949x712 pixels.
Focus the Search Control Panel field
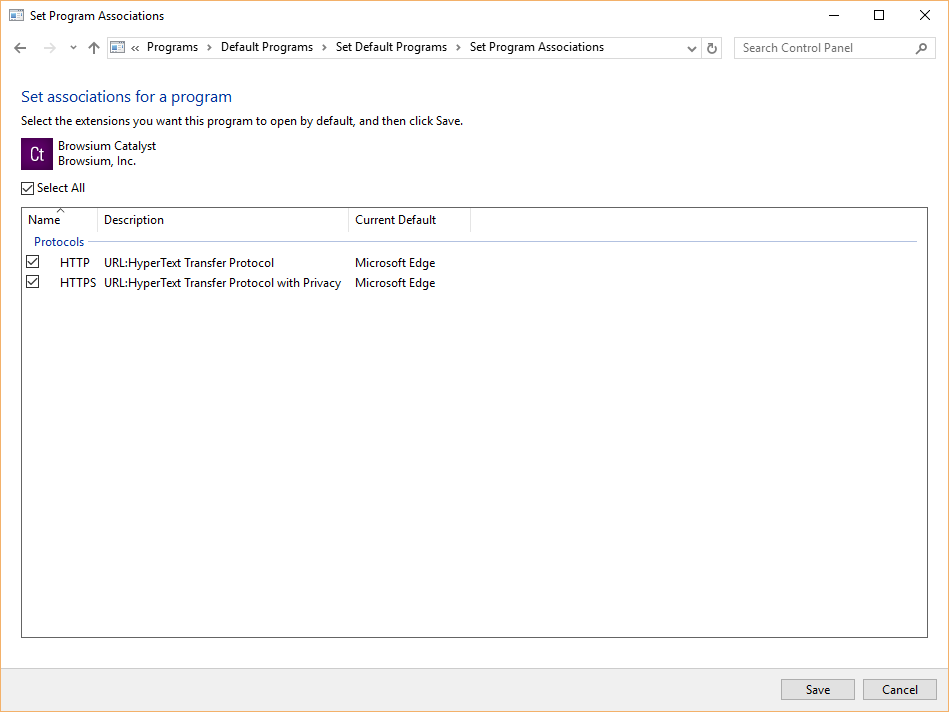pyautogui.click(x=823, y=48)
